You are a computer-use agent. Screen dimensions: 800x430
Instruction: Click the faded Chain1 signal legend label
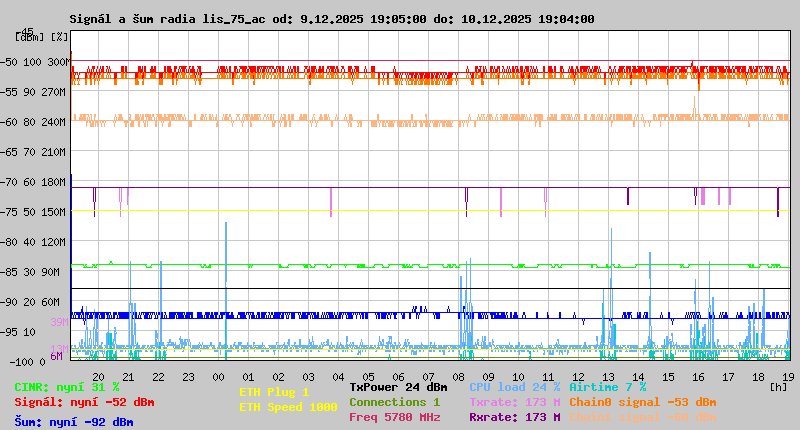point(642,417)
